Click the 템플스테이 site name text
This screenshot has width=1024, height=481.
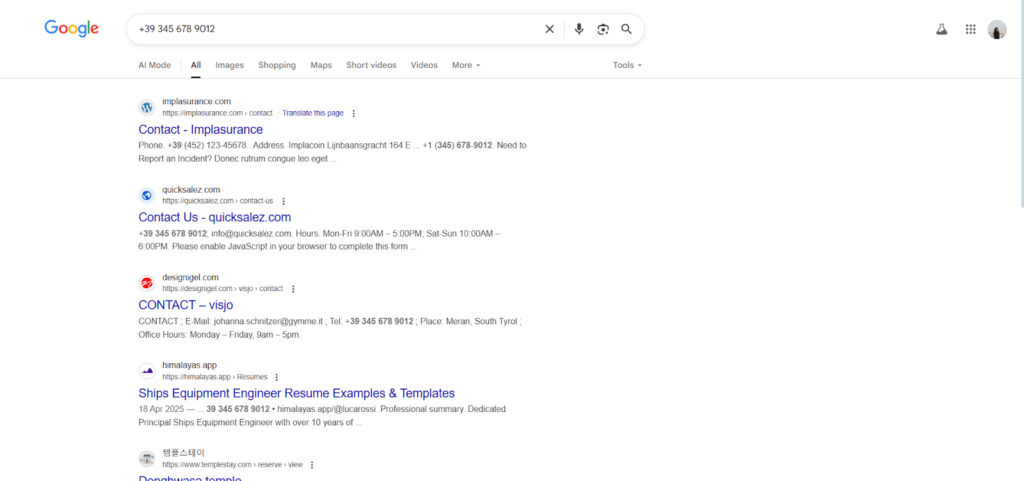tap(184, 453)
